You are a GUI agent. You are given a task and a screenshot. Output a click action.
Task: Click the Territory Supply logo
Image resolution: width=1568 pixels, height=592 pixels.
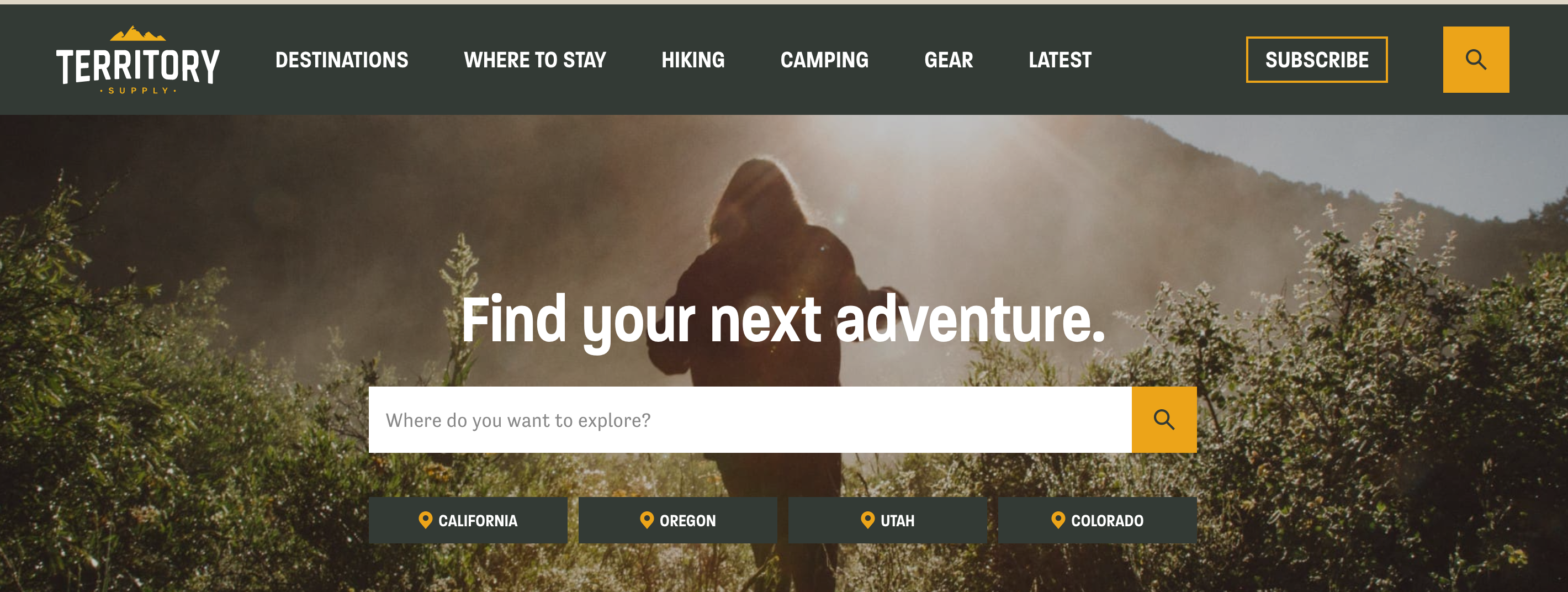click(137, 60)
